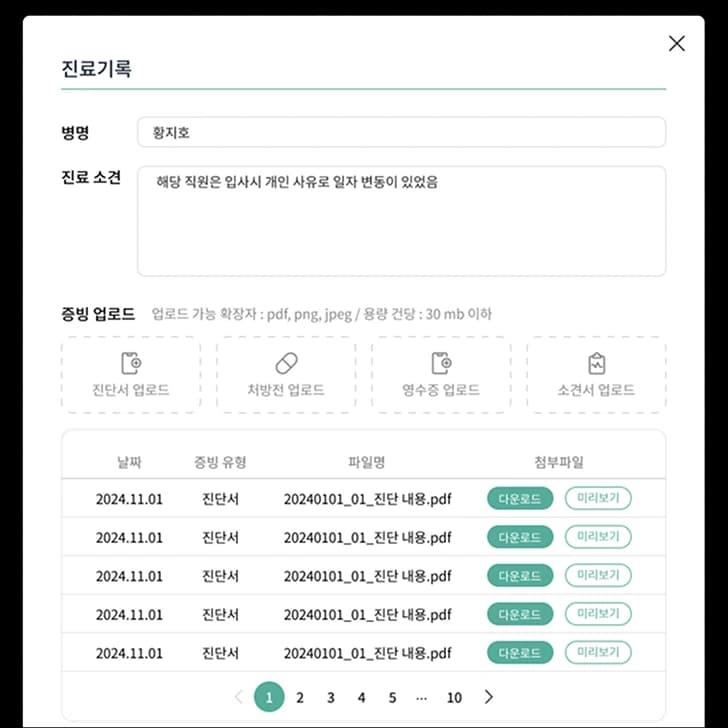
Task: Click the 처방전 업로드 pill icon
Action: click(286, 363)
